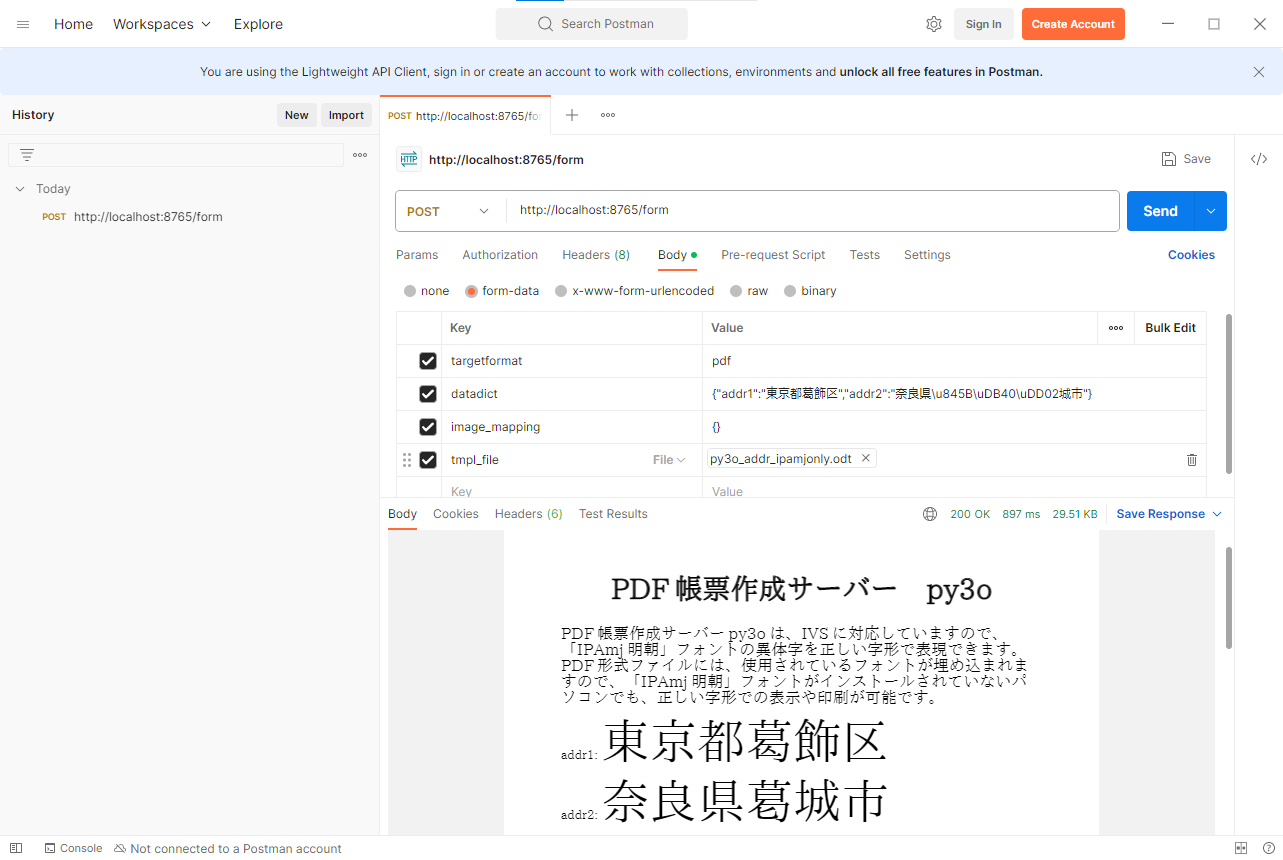Screen dimensions: 1283x860
Task: Select the raw body type
Action: click(x=736, y=291)
